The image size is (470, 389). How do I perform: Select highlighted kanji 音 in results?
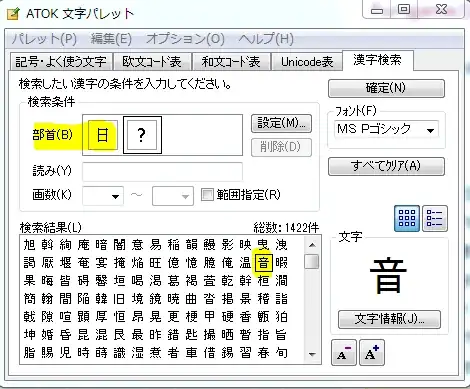[264, 263]
